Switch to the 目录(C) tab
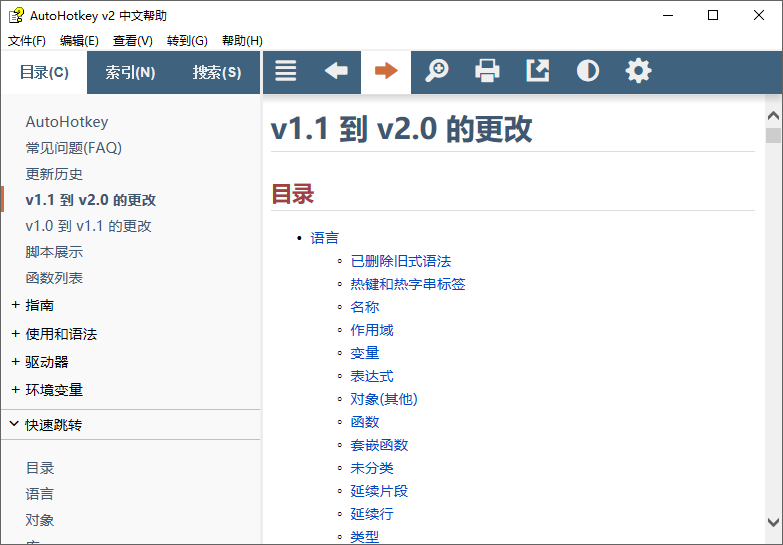Viewport: 783px width, 545px height. 44,72
